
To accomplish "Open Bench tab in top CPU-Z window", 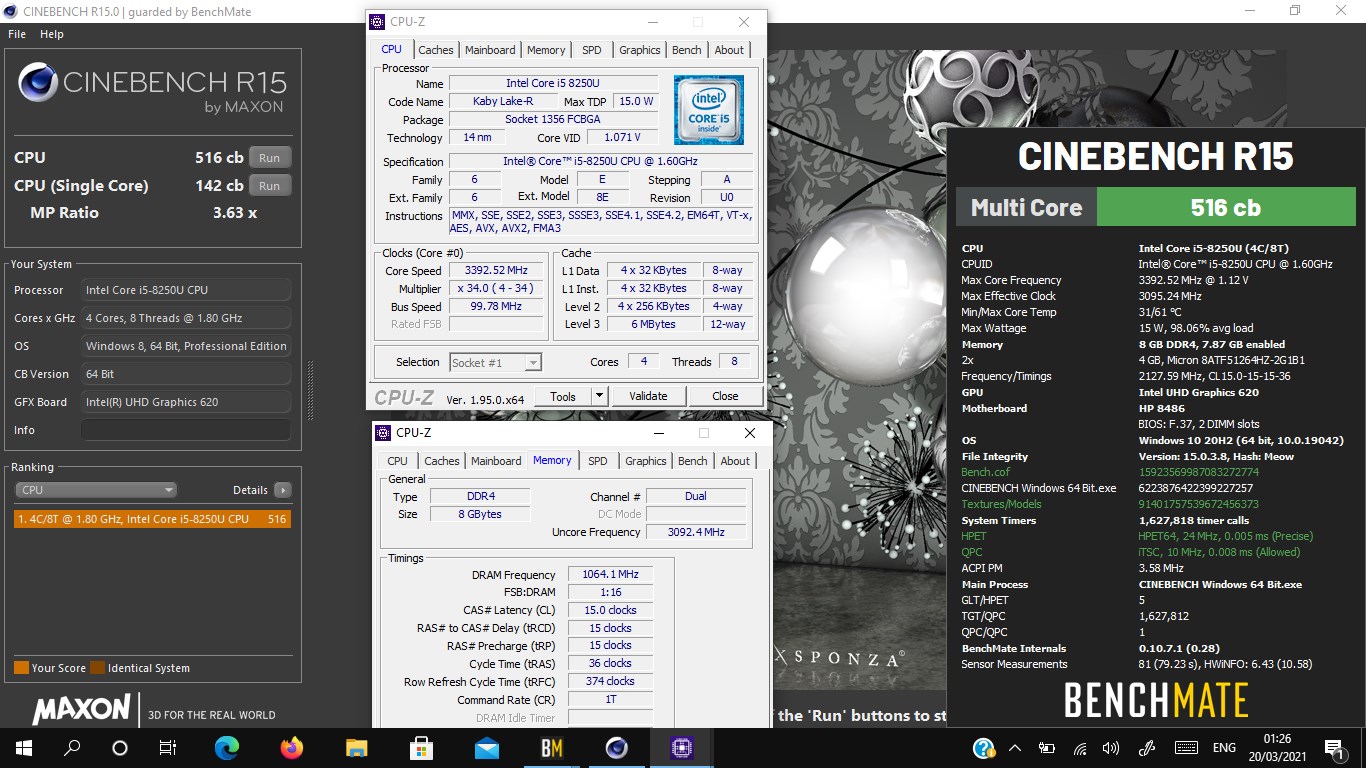I will (687, 50).
